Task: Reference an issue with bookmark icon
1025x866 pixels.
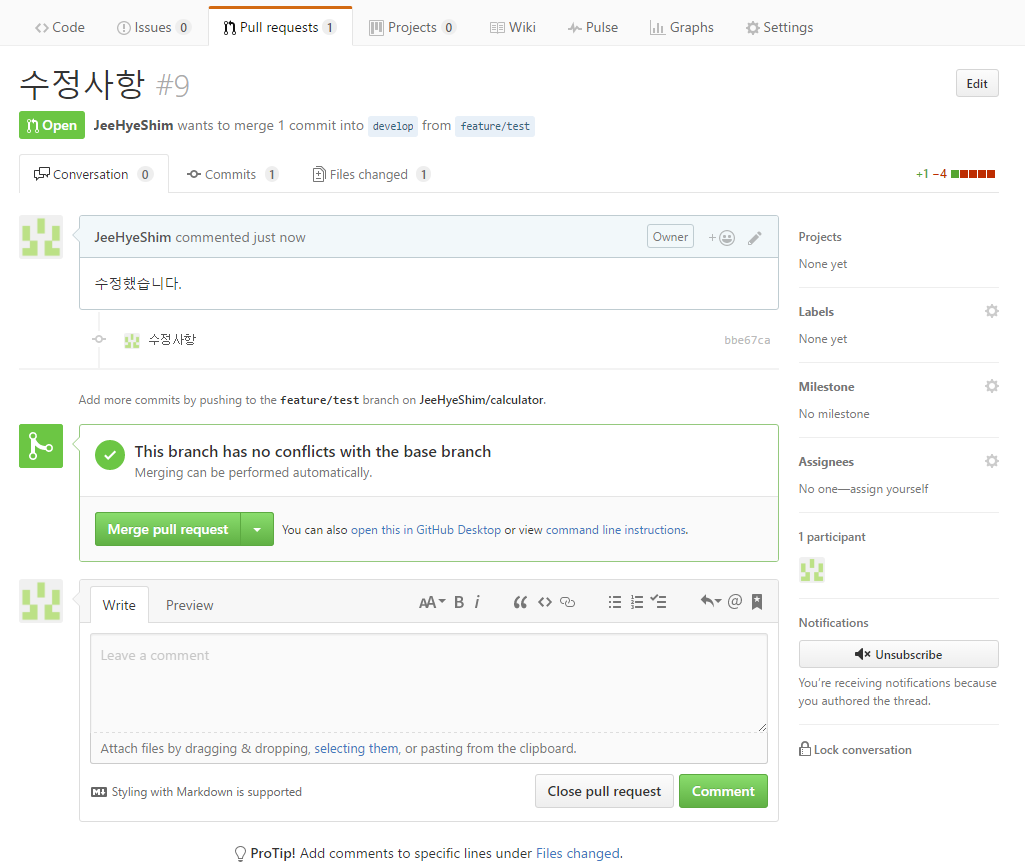Action: (x=757, y=601)
